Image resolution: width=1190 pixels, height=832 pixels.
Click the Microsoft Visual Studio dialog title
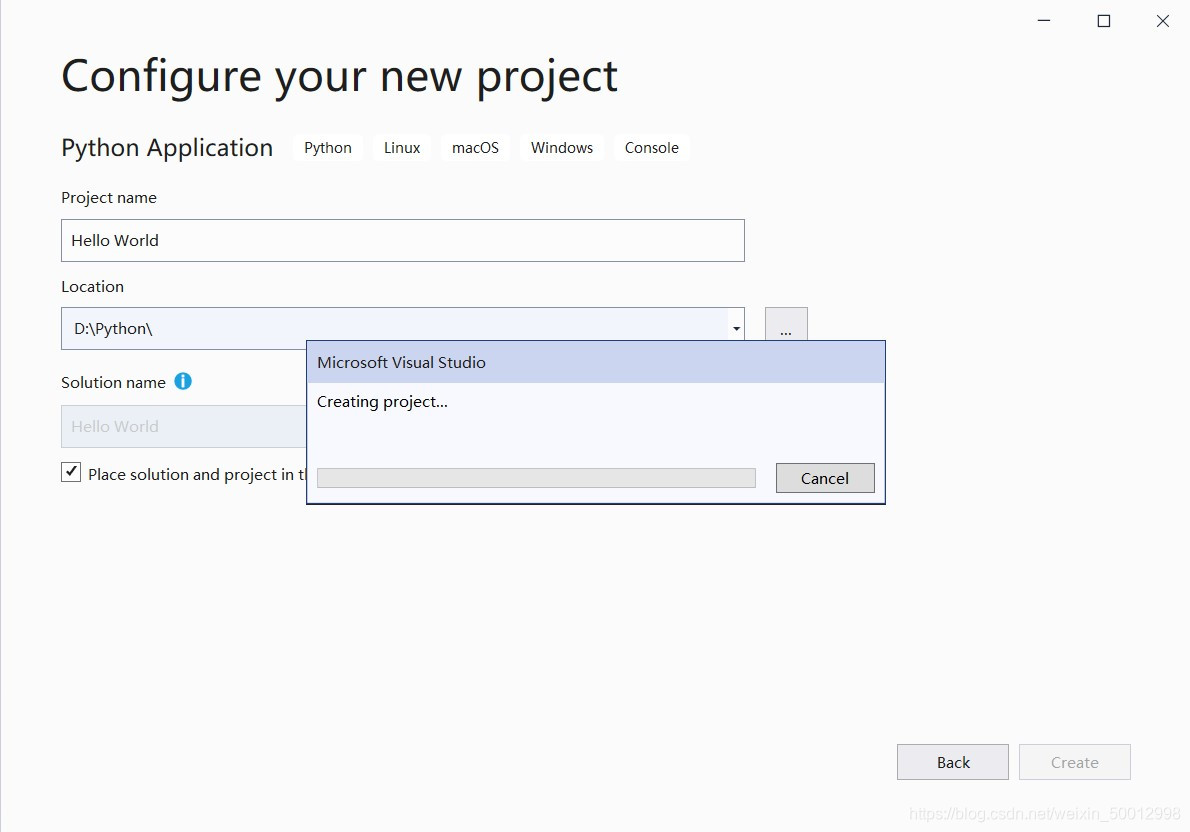[401, 362]
